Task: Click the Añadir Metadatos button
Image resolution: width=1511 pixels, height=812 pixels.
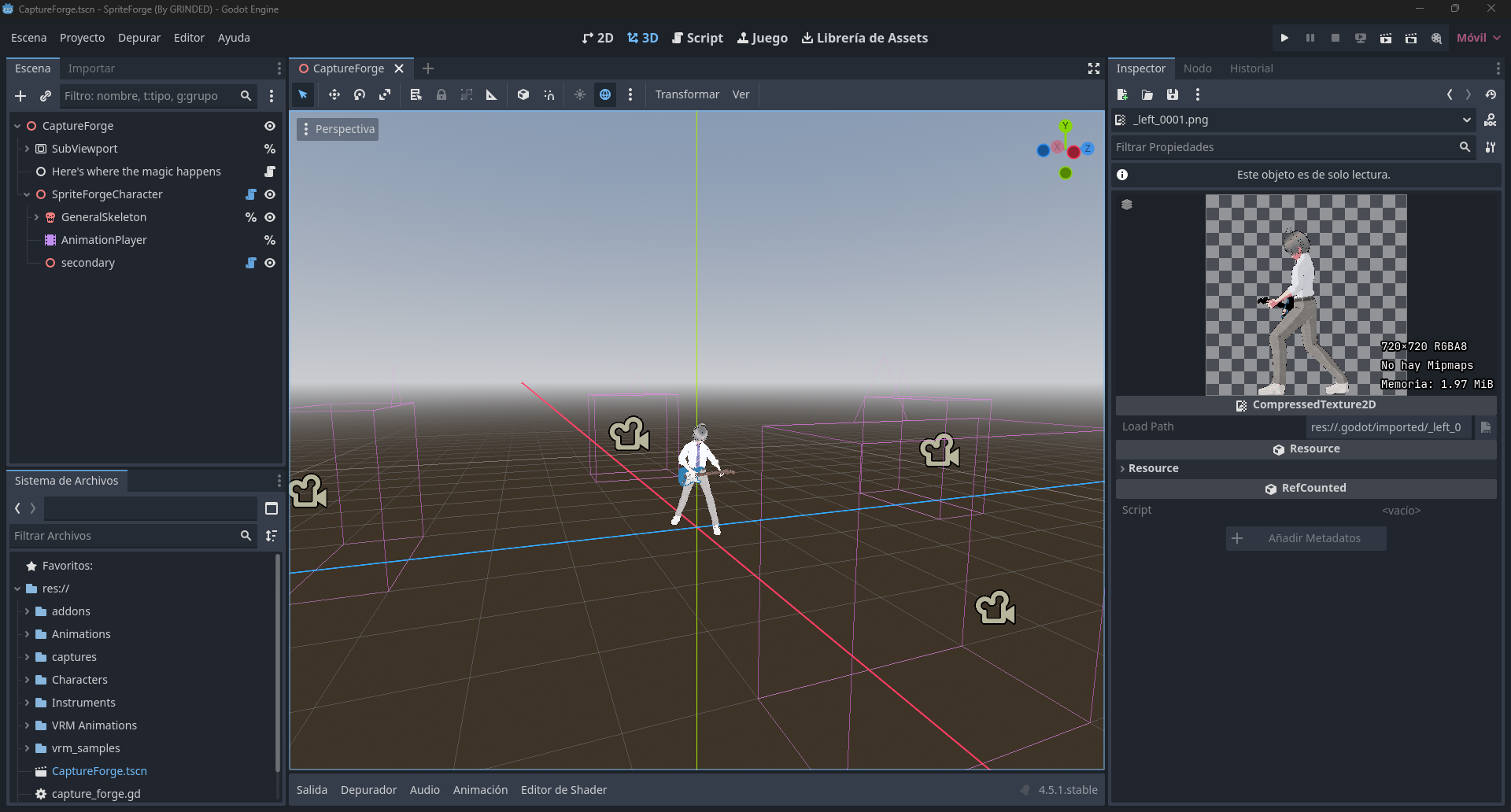Action: 1306,538
